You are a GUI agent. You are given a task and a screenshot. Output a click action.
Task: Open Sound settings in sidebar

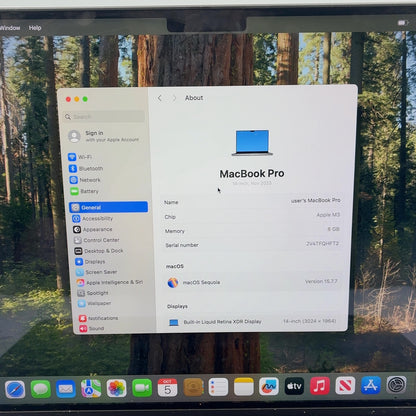92,329
